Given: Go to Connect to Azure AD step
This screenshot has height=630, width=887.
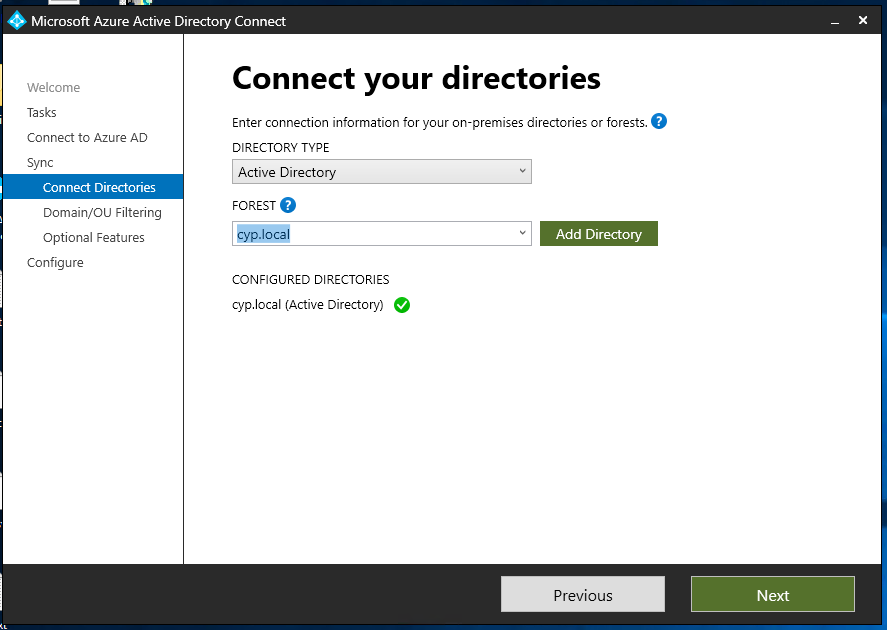Looking at the screenshot, I should (87, 137).
